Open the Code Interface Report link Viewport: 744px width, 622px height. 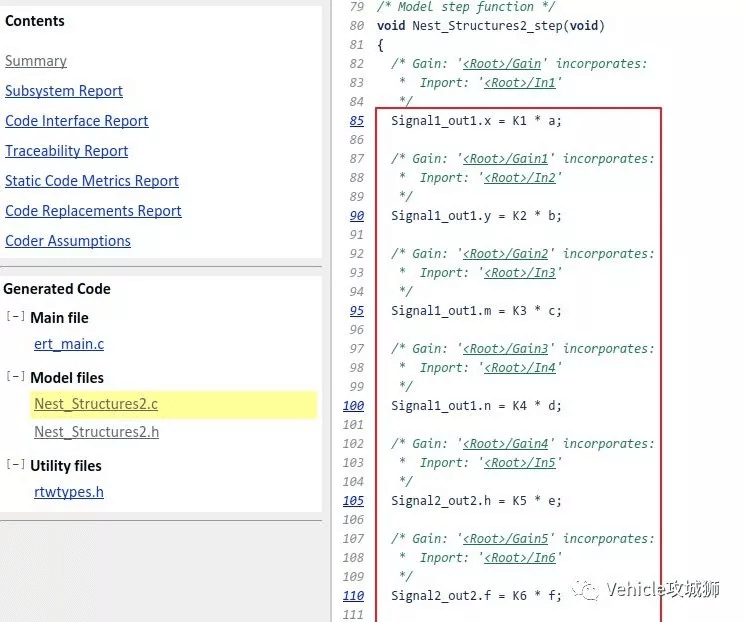tap(77, 121)
